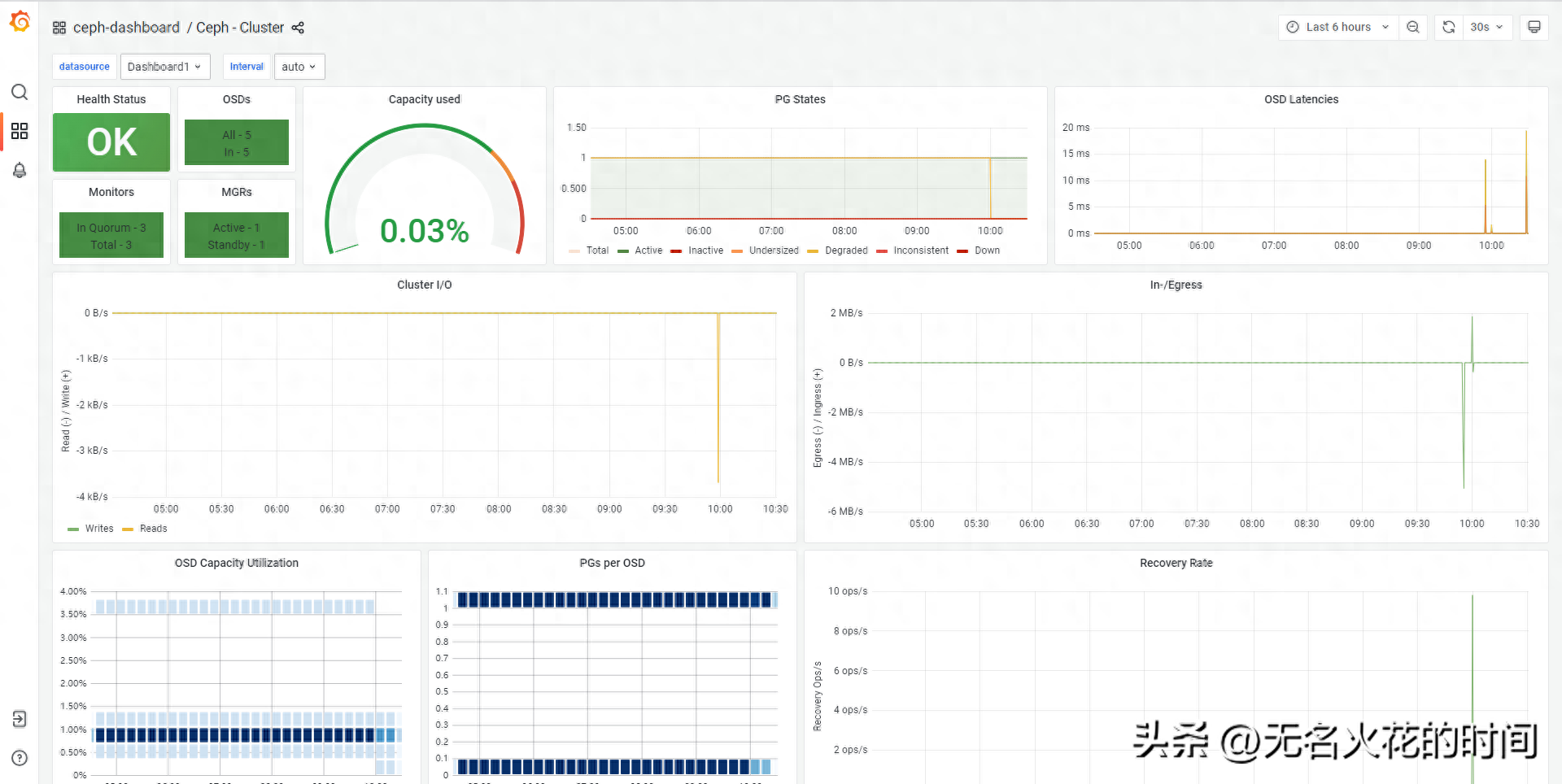Open the Alerting bell icon

click(x=20, y=170)
